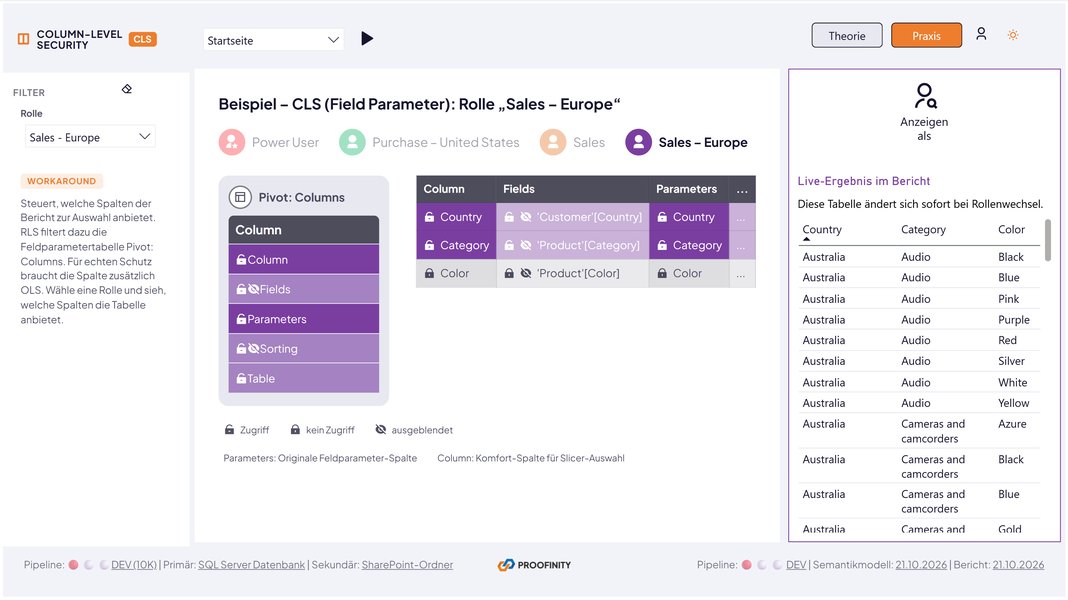This screenshot has width=1068, height=600.
Task: Click the Anzeigen als person-search icon
Action: coord(924,96)
